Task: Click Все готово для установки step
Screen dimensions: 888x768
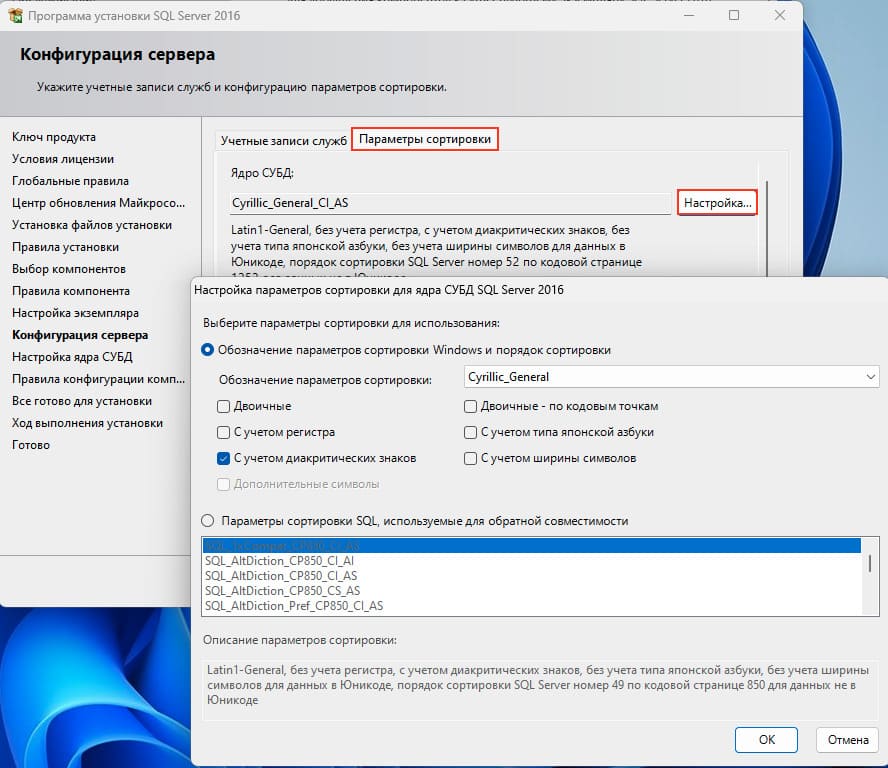Action: 82,401
